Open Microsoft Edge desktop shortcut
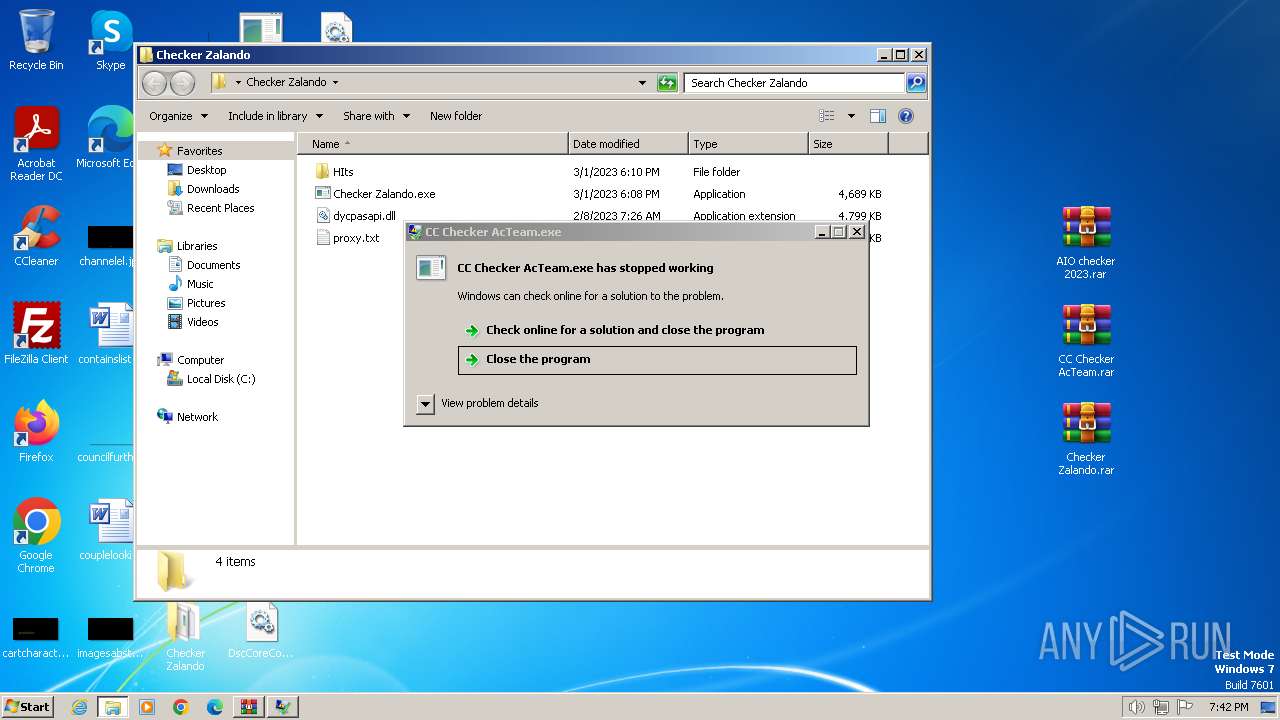The width and height of the screenshot is (1280, 720). click(108, 138)
